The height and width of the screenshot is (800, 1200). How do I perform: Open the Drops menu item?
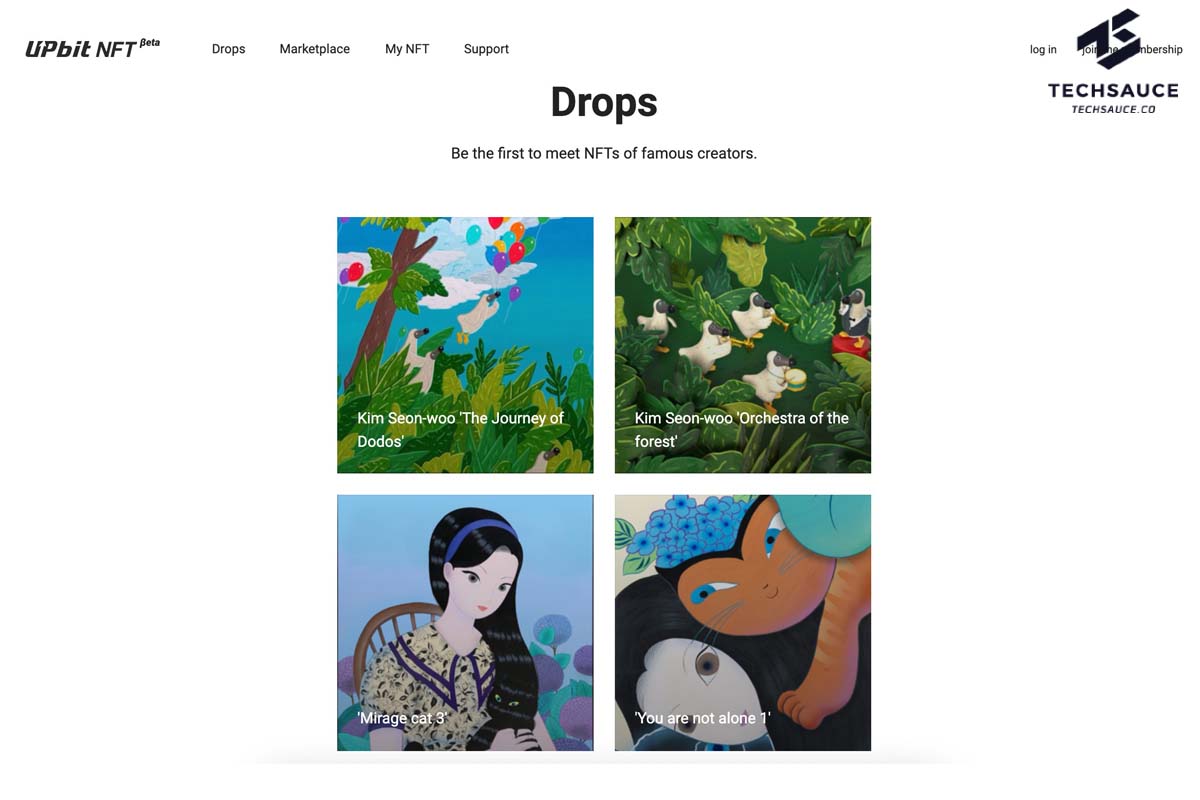(228, 49)
